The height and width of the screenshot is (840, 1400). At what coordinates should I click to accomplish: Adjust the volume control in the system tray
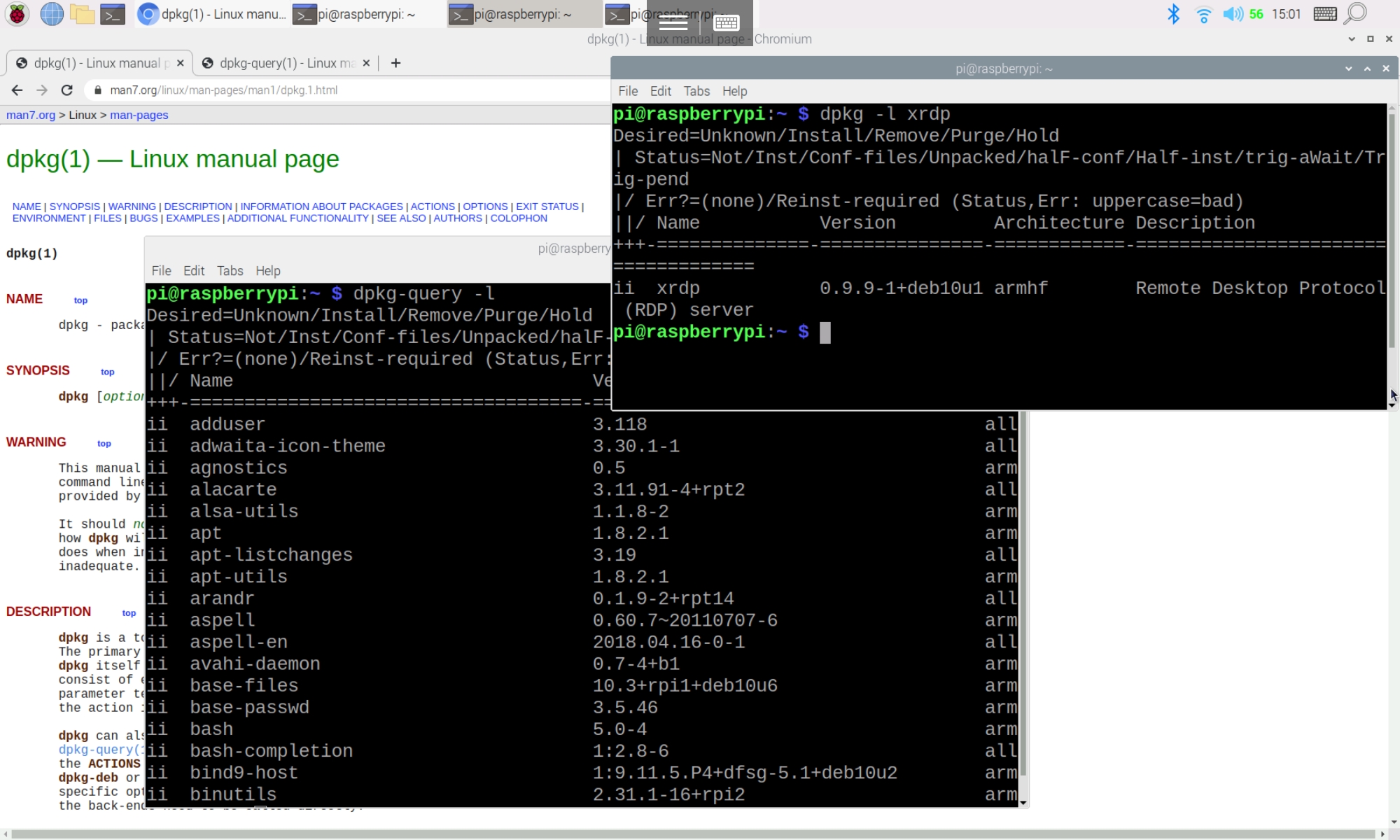coord(1233,13)
